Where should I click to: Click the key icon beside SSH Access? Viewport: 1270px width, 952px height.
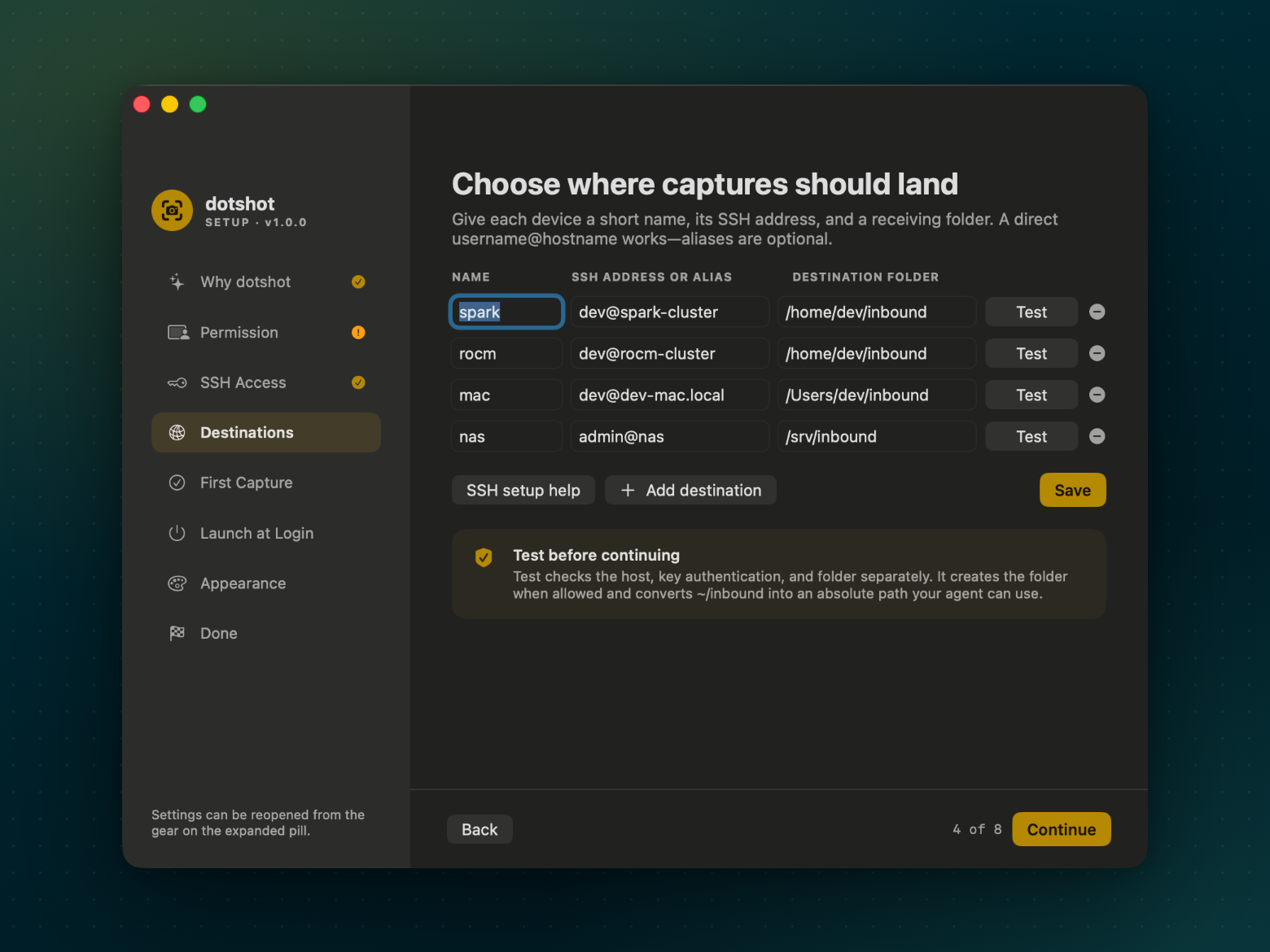coord(177,382)
